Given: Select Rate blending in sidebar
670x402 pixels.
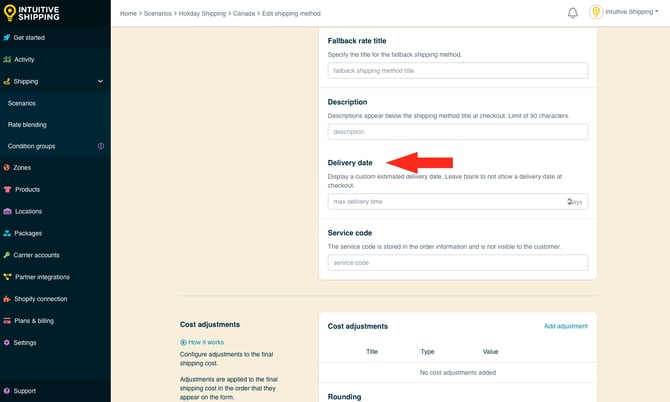Looking at the screenshot, I should (x=27, y=124).
